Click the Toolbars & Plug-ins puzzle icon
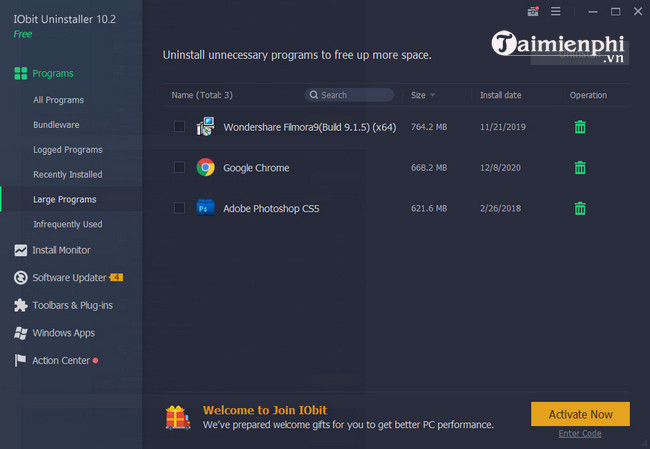The height and width of the screenshot is (449, 650). click(x=20, y=305)
